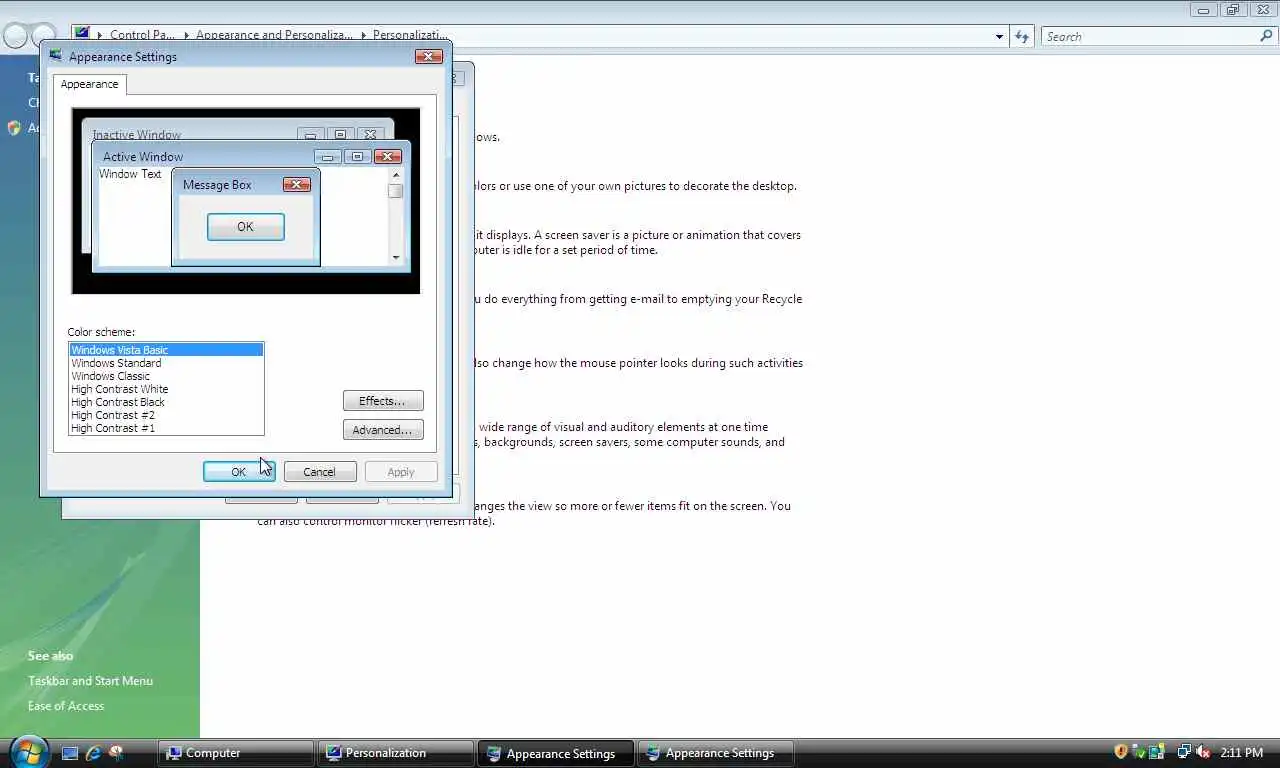Click the refresh button beside address bar
Image resolution: width=1280 pixels, height=768 pixels.
(1022, 36)
